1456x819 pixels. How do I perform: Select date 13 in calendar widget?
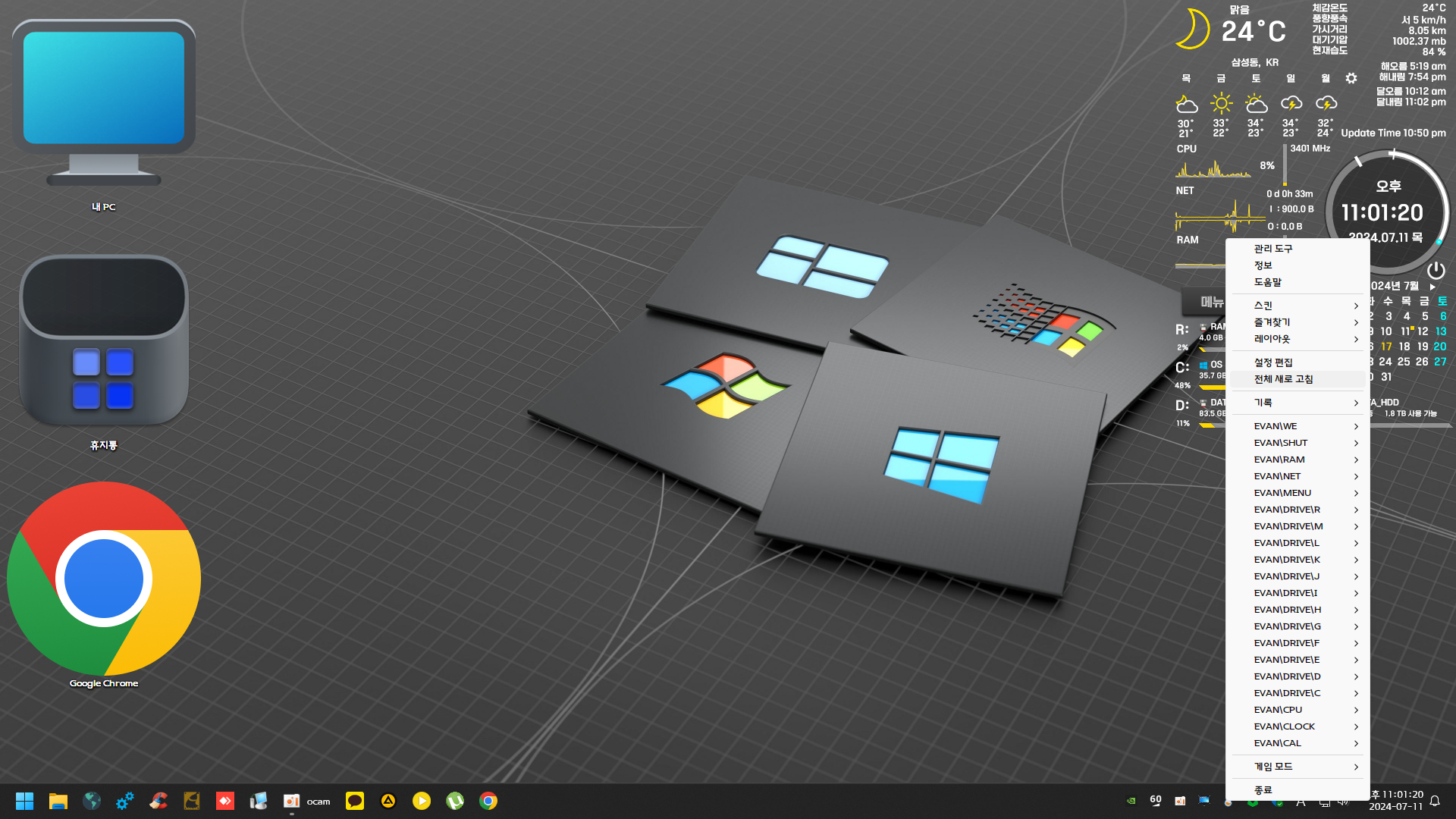click(1441, 331)
